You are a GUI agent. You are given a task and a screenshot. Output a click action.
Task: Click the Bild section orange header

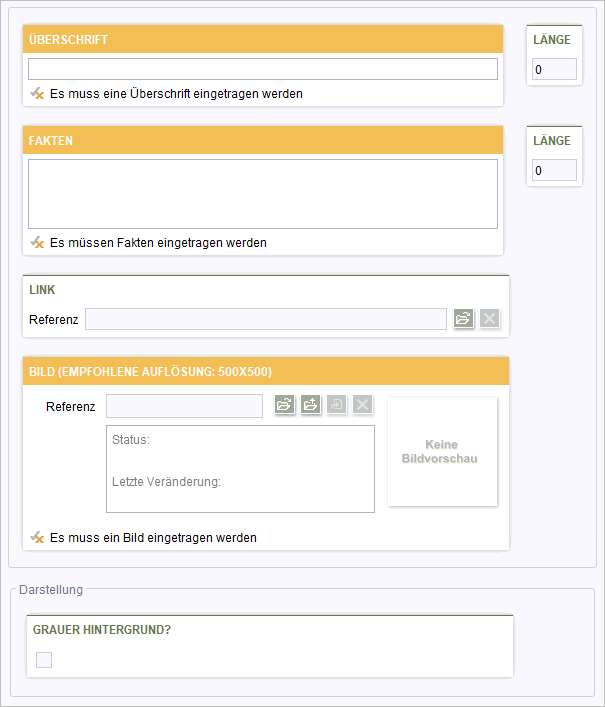(266, 371)
